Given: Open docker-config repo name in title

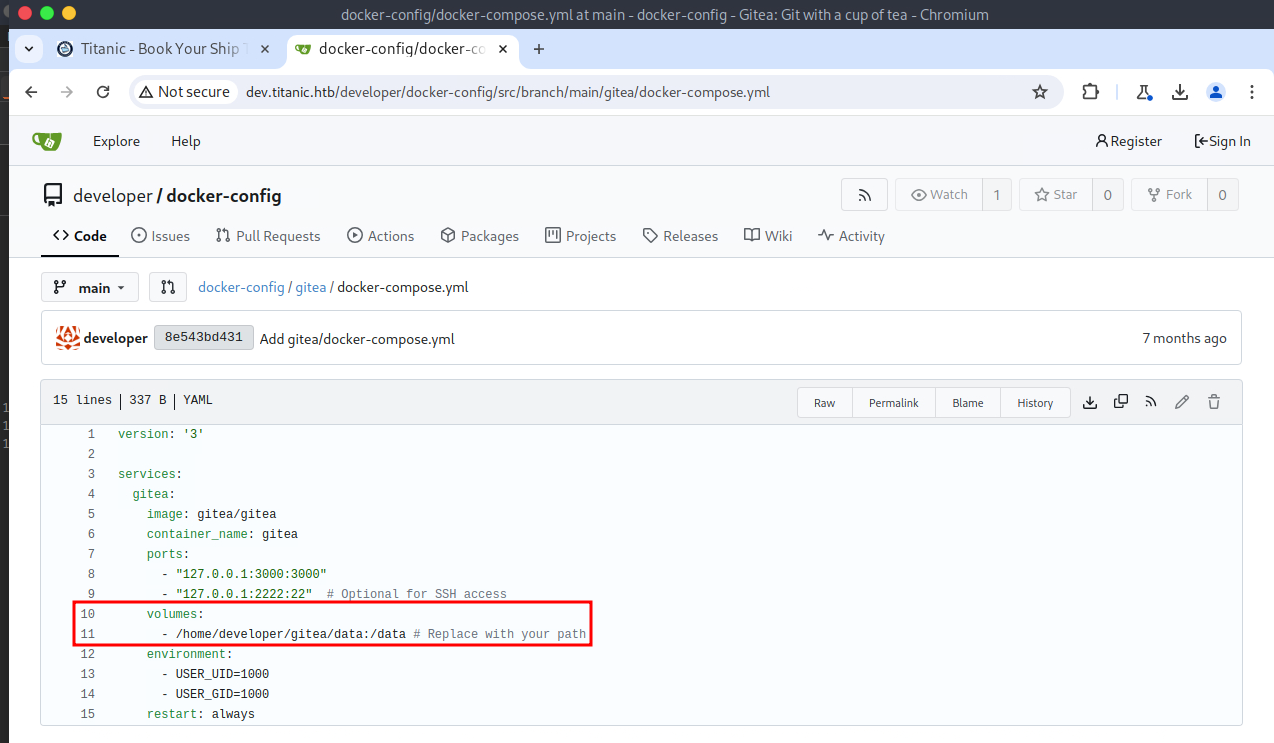Looking at the screenshot, I should point(224,196).
